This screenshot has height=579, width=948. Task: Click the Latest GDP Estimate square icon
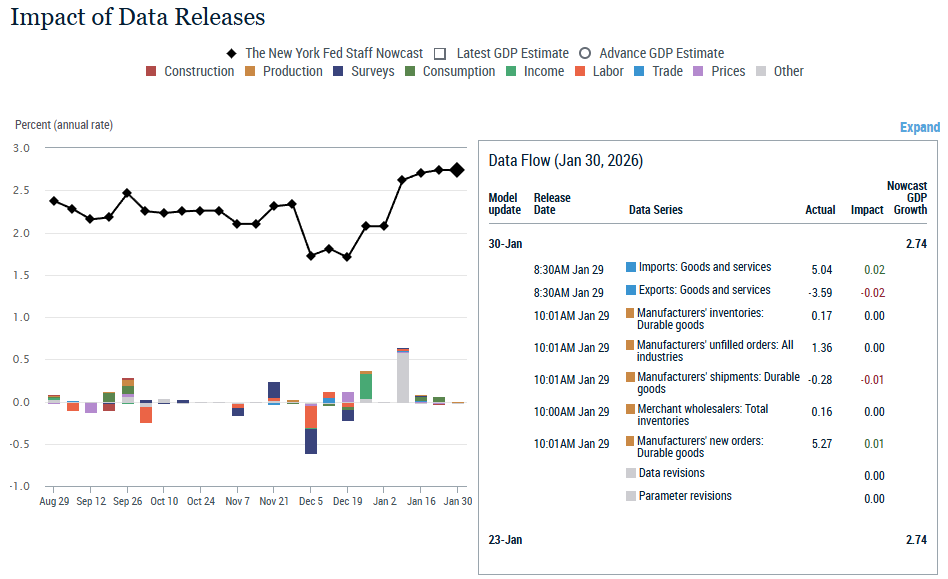443,53
